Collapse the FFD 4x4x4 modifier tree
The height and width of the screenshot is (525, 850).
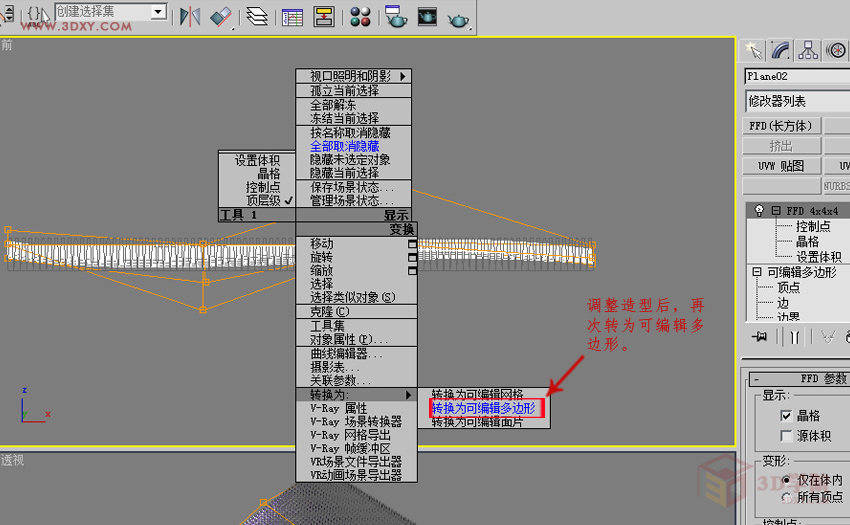click(776, 210)
